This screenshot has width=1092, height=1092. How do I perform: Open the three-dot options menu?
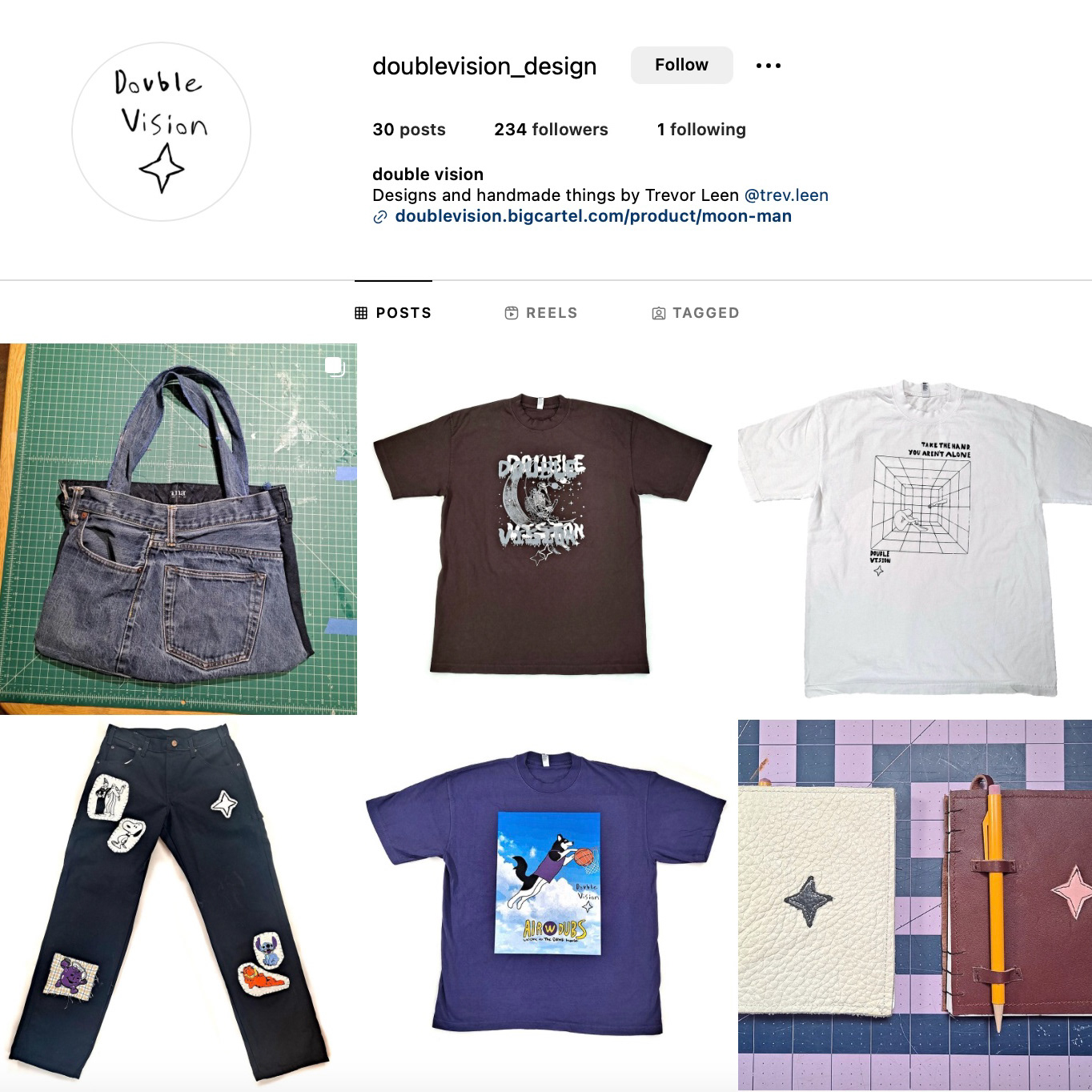(x=768, y=66)
